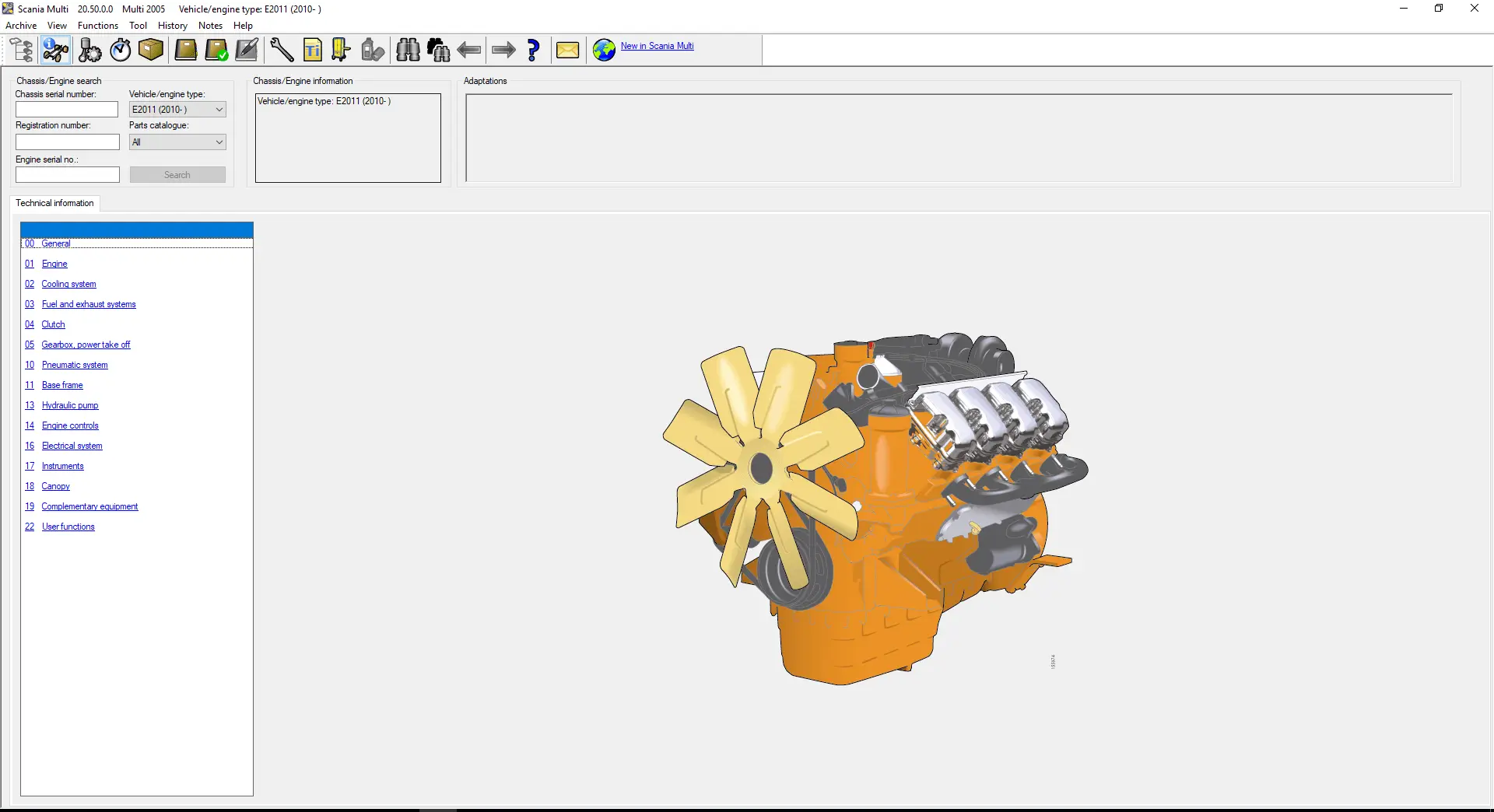Open the cardboard box parts icon
Image resolution: width=1494 pixels, height=812 pixels.
click(151, 51)
